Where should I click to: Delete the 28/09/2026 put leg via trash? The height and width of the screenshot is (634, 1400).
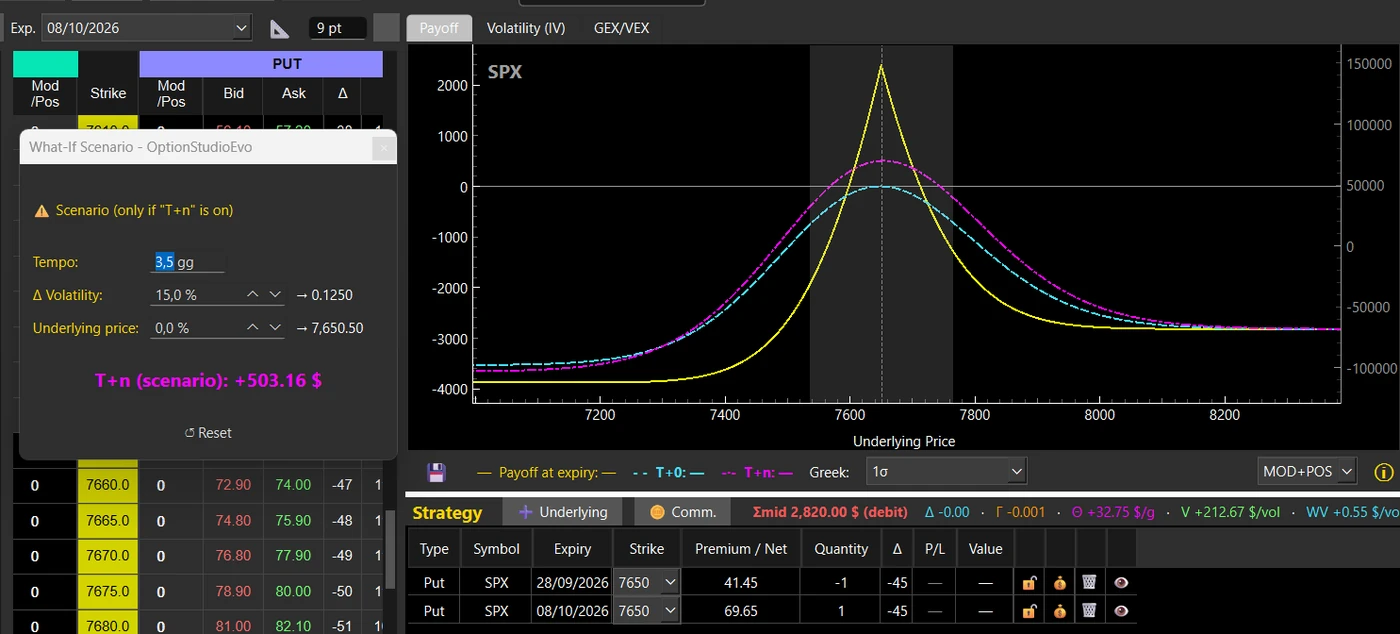pos(1090,582)
